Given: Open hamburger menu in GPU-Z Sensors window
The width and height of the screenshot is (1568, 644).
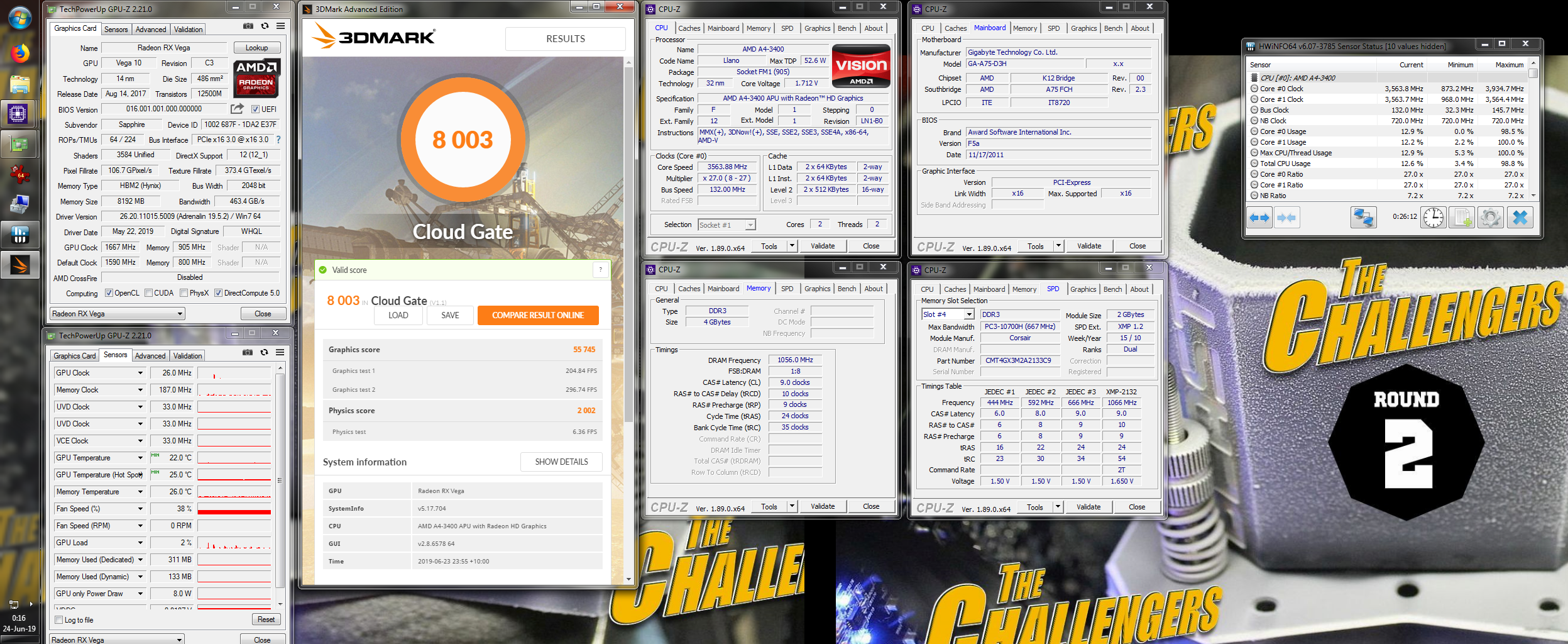Looking at the screenshot, I should 280,352.
